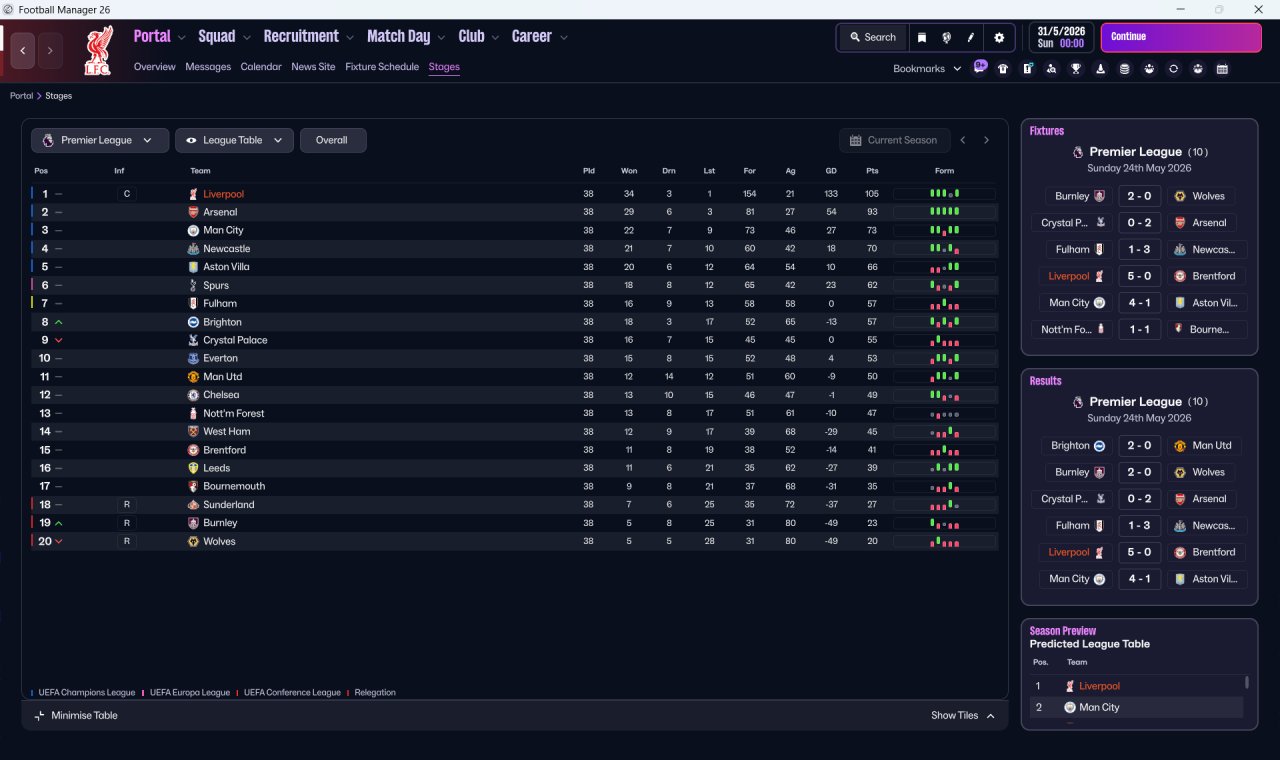
Task: Select the Stages tab
Action: 444,67
